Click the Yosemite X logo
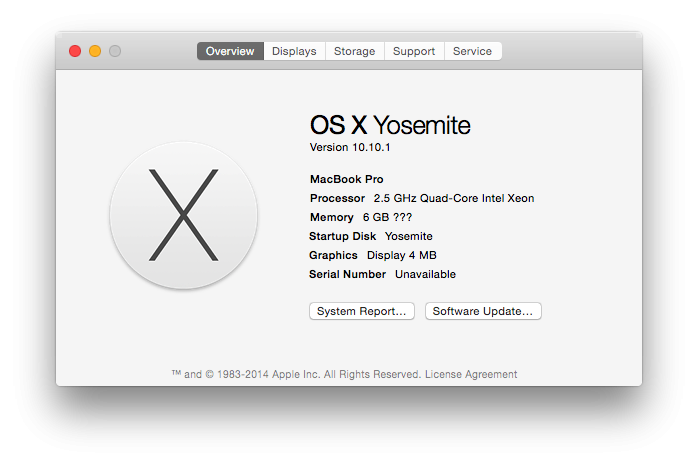The image size is (698, 466). click(x=183, y=215)
